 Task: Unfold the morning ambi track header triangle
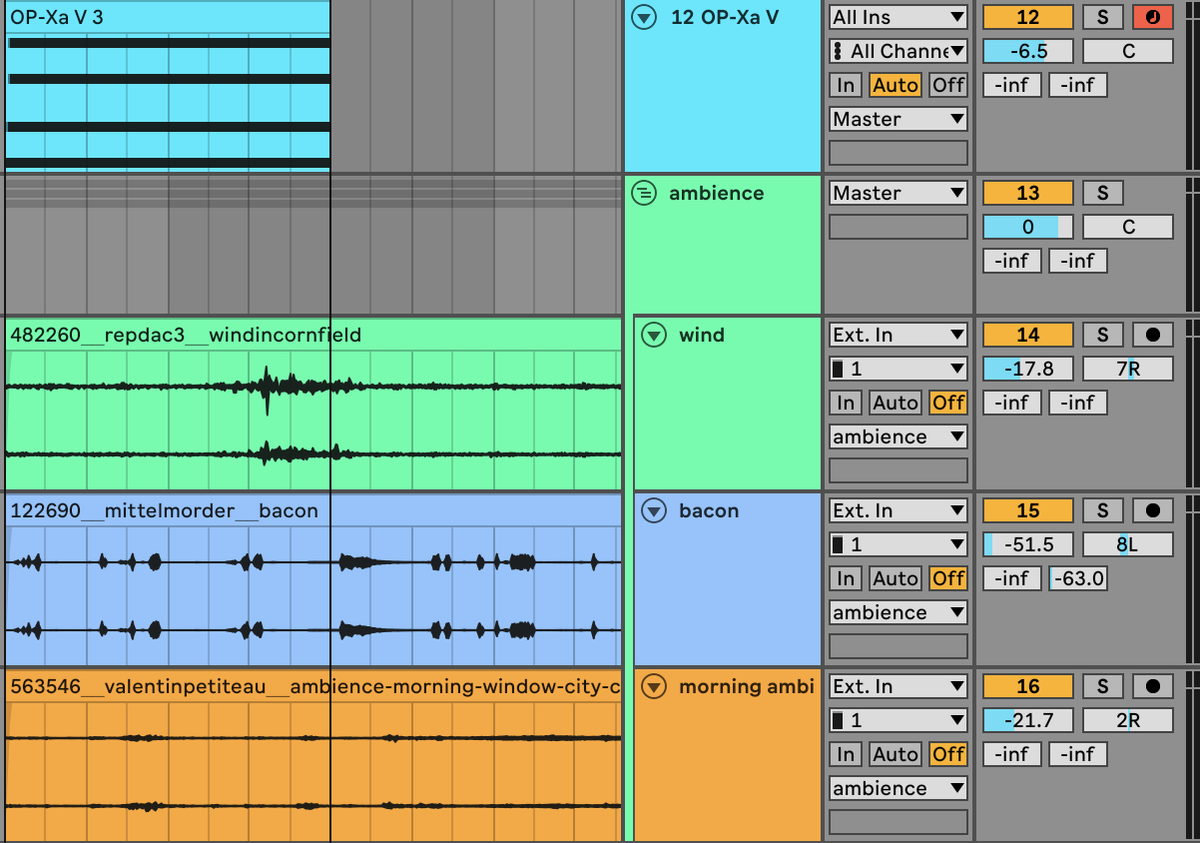[x=653, y=687]
